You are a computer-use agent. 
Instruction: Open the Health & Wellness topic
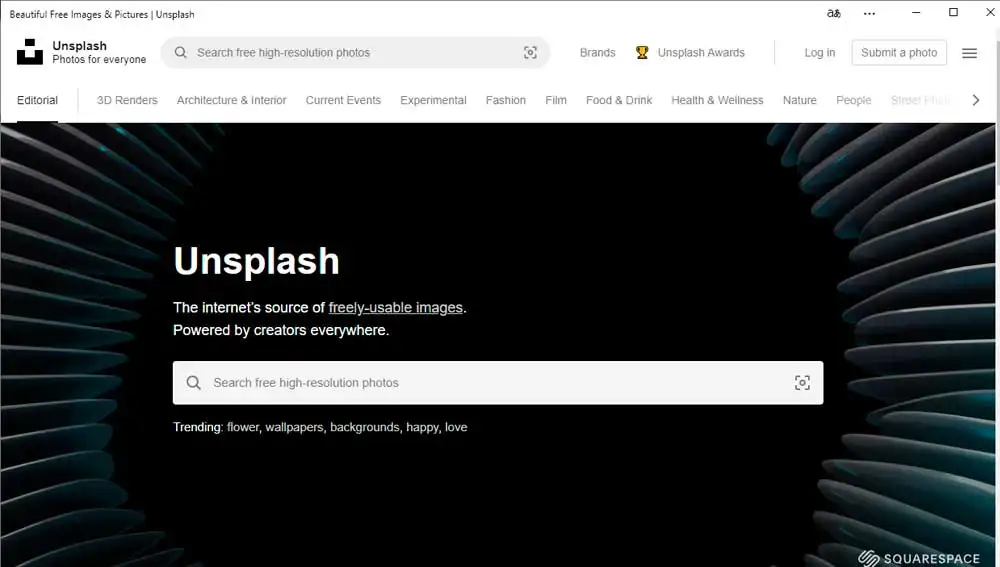(x=717, y=100)
